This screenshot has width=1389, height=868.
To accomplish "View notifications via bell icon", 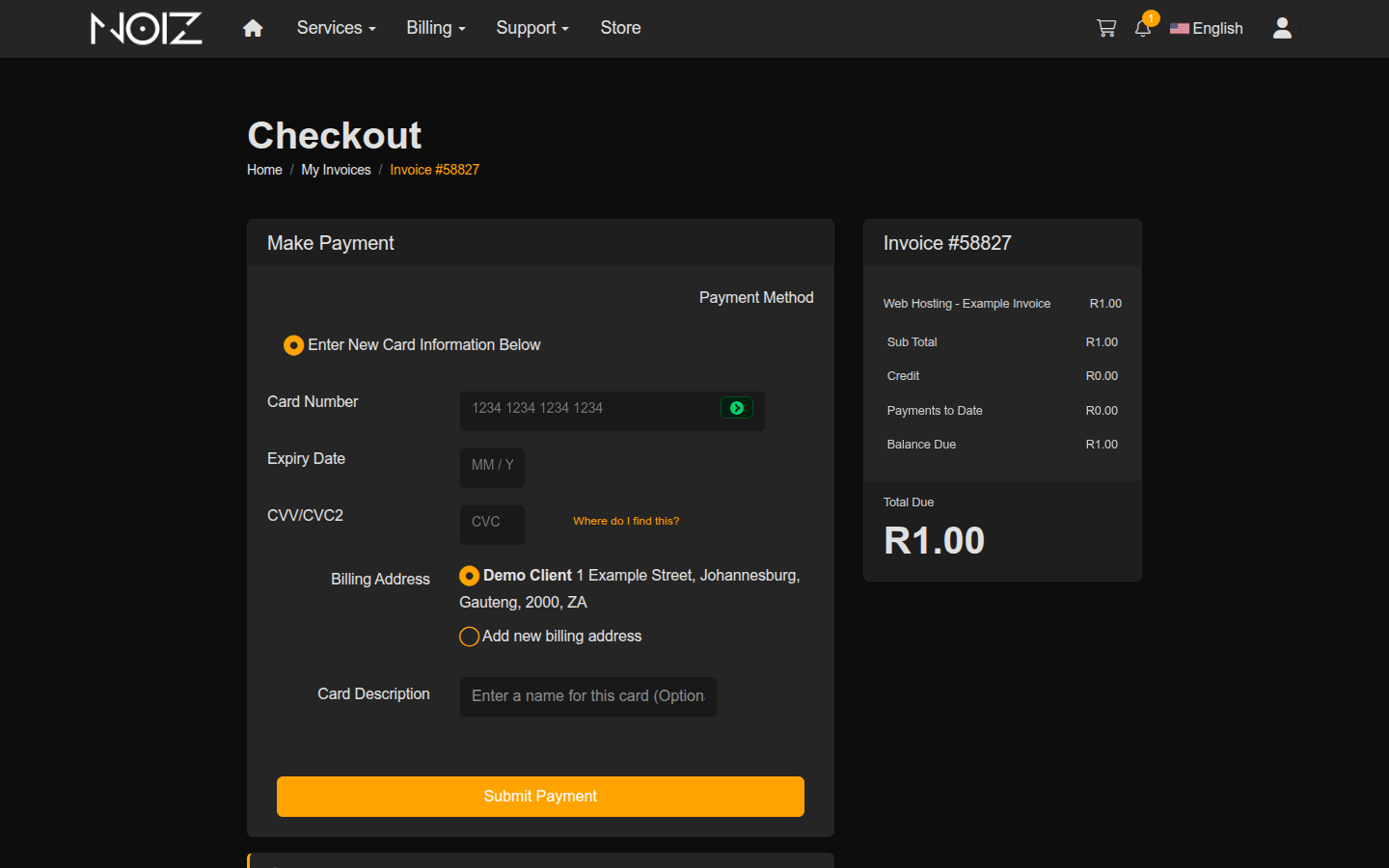I will (x=1143, y=28).
